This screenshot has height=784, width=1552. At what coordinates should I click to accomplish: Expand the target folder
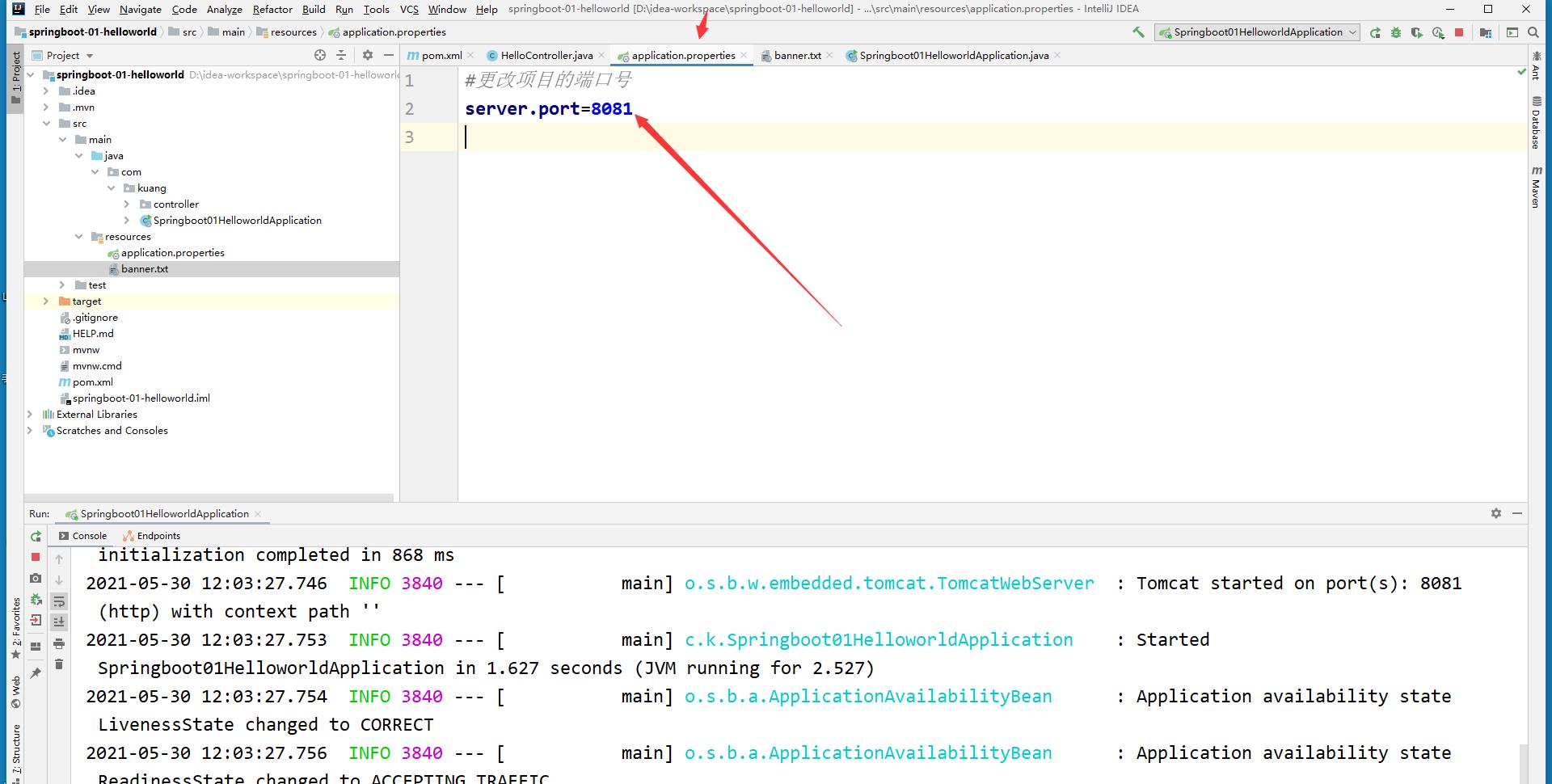(46, 301)
